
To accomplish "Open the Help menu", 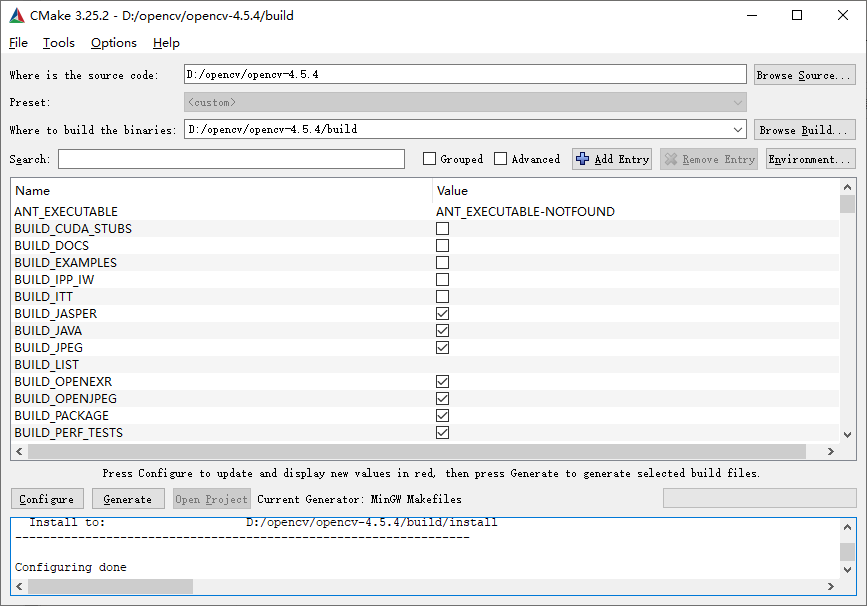I will pos(166,43).
